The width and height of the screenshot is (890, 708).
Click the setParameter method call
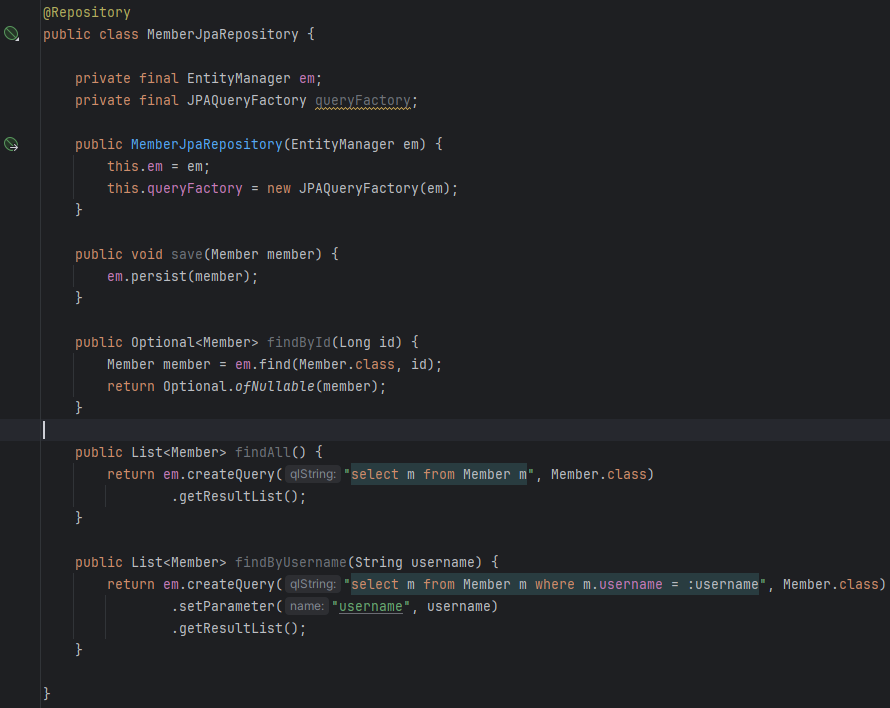[226, 607]
